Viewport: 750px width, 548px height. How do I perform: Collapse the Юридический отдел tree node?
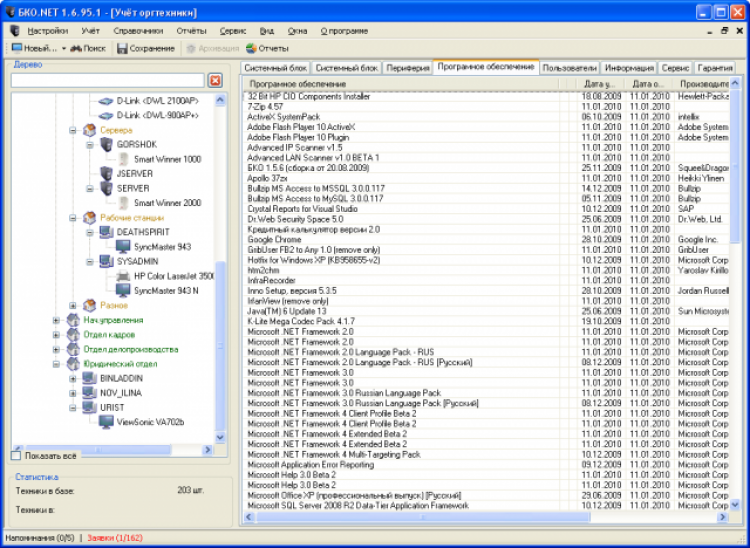pyautogui.click(x=56, y=364)
